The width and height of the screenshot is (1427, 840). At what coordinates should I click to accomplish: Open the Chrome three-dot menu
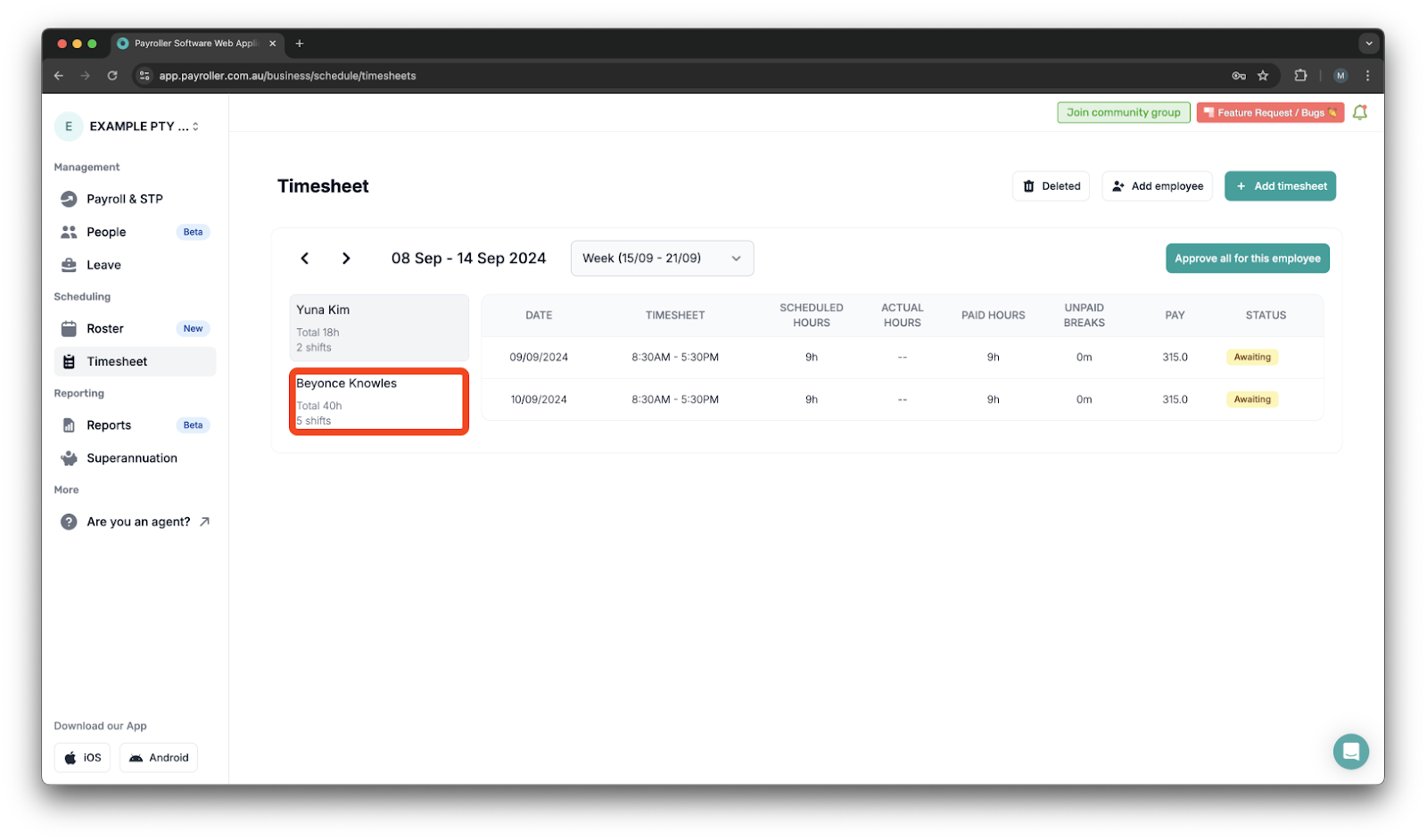click(x=1367, y=76)
